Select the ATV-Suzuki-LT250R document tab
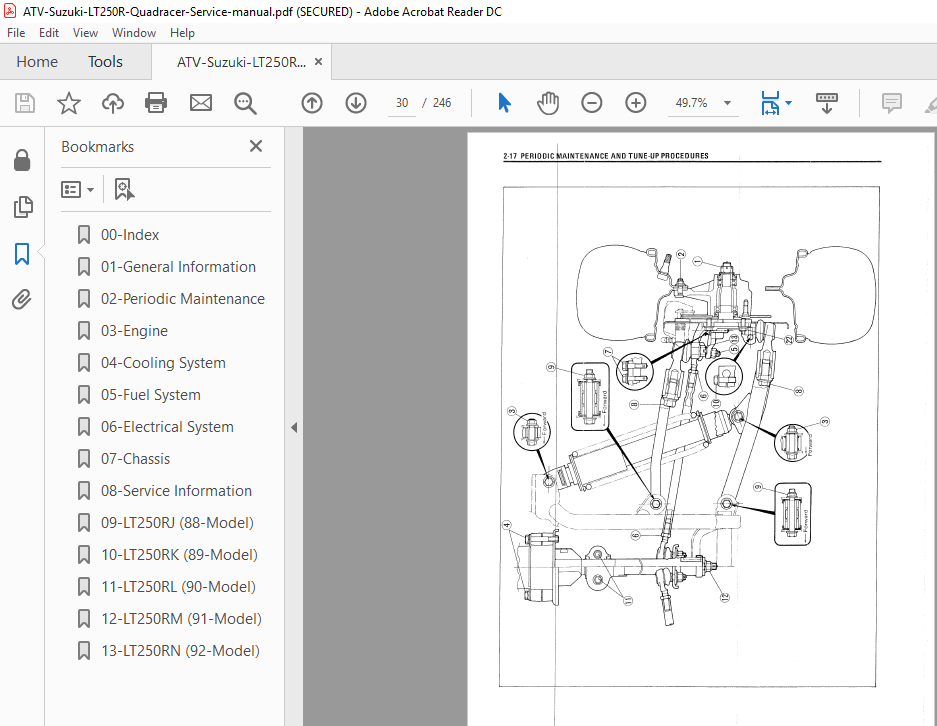This screenshot has height=726, width=937. click(x=241, y=62)
